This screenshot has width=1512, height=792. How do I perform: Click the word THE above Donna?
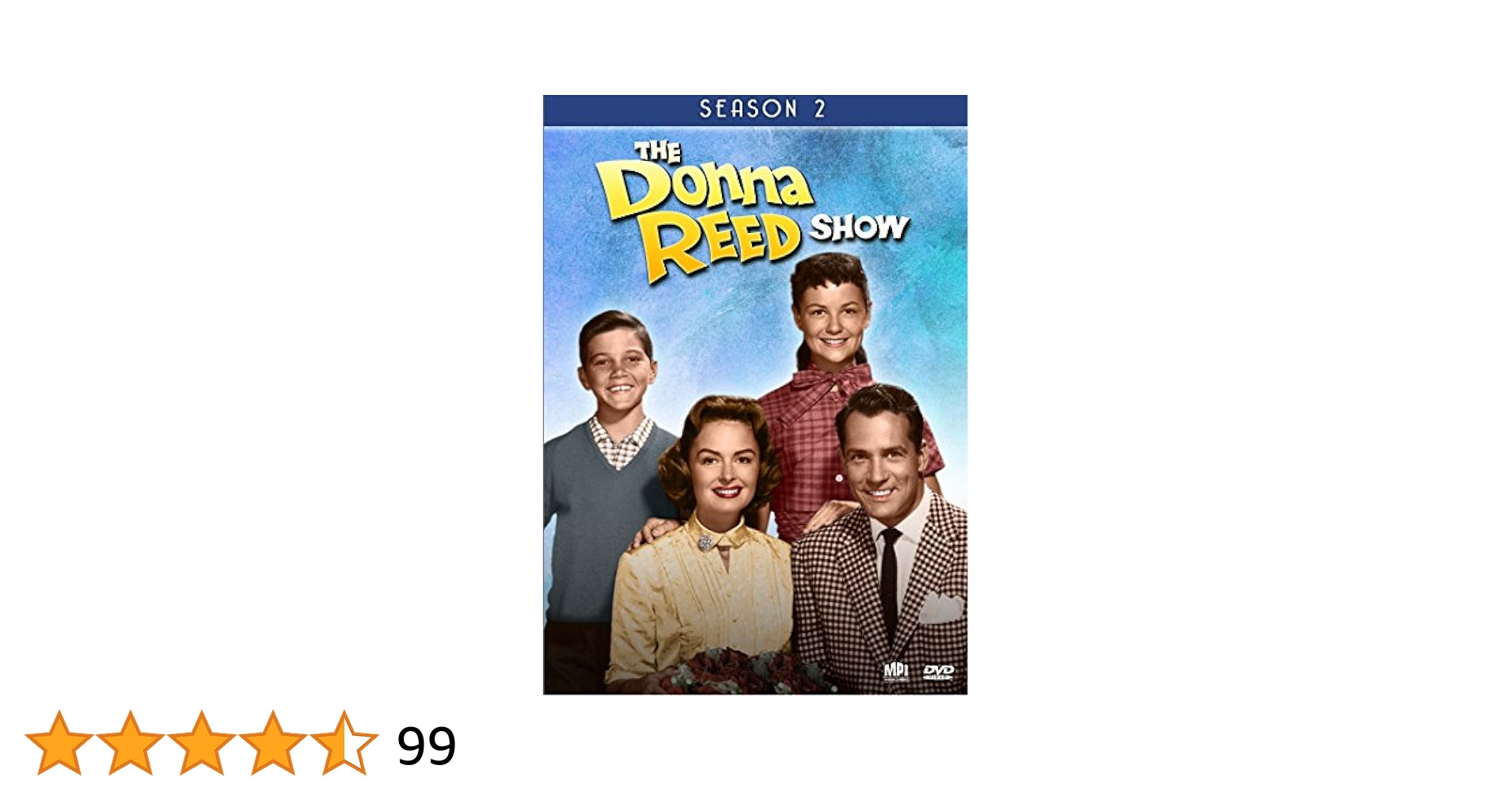point(657,151)
